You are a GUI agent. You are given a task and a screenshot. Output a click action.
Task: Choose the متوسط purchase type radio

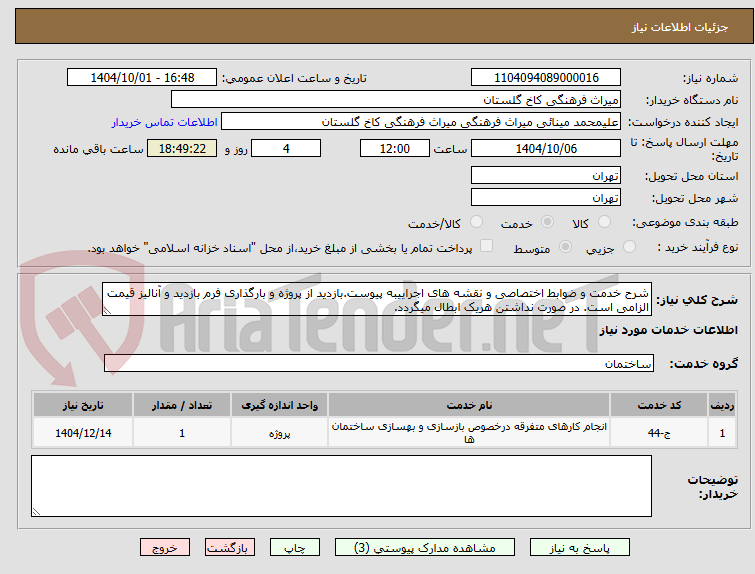tap(565, 247)
